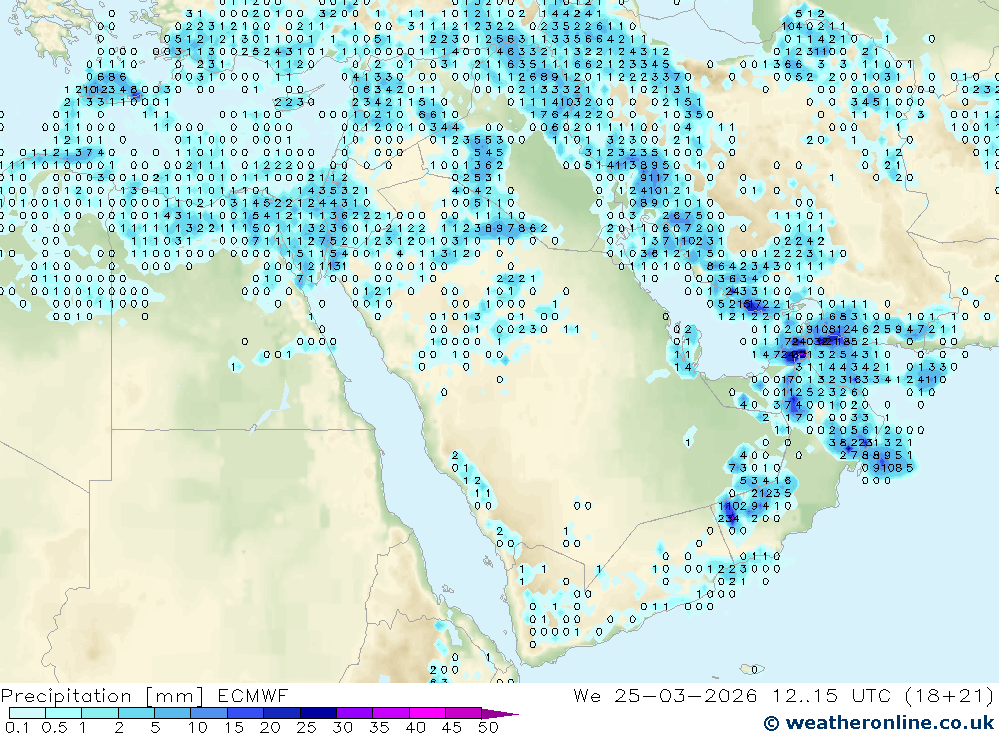Viewport: 1000px width, 733px height.
Task: Select the '45' legend value
Action: 452,727
